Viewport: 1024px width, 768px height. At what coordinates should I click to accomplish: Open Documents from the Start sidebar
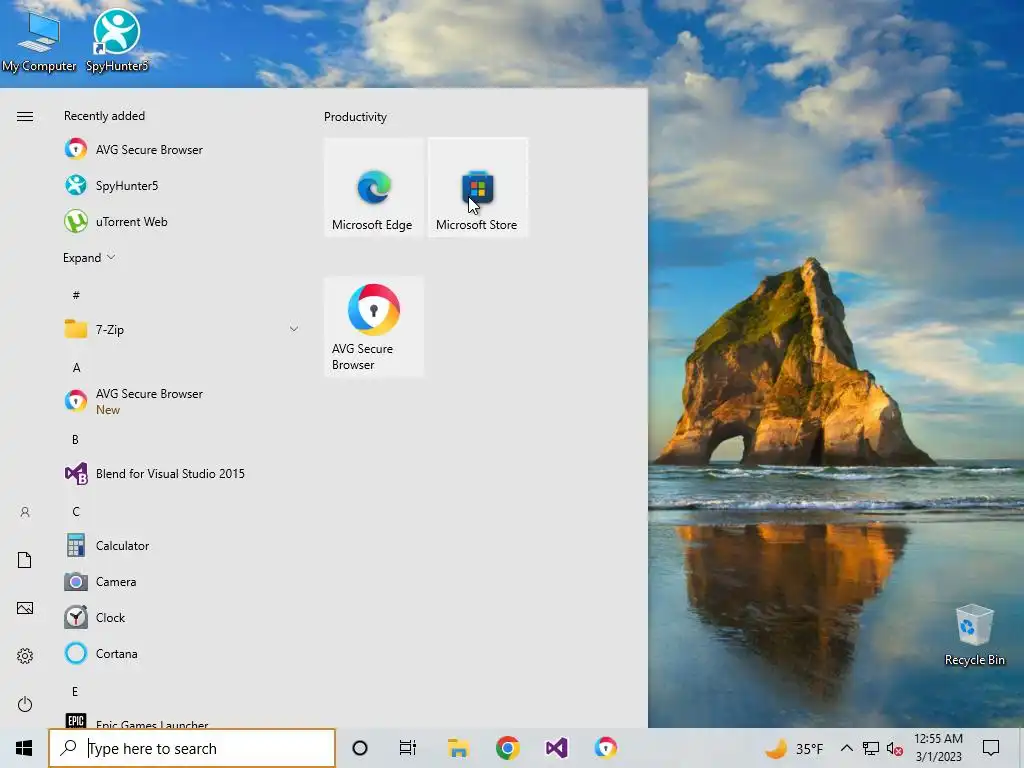click(25, 560)
